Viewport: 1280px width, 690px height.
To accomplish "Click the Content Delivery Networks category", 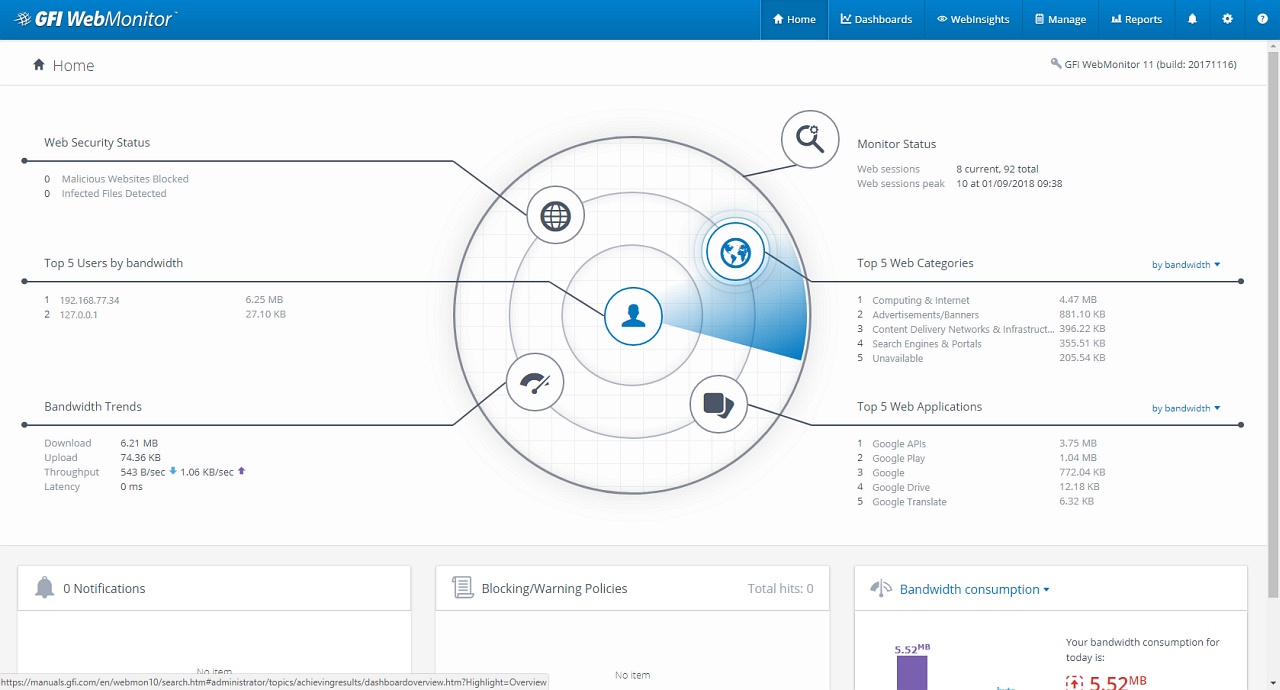I will click(x=963, y=329).
